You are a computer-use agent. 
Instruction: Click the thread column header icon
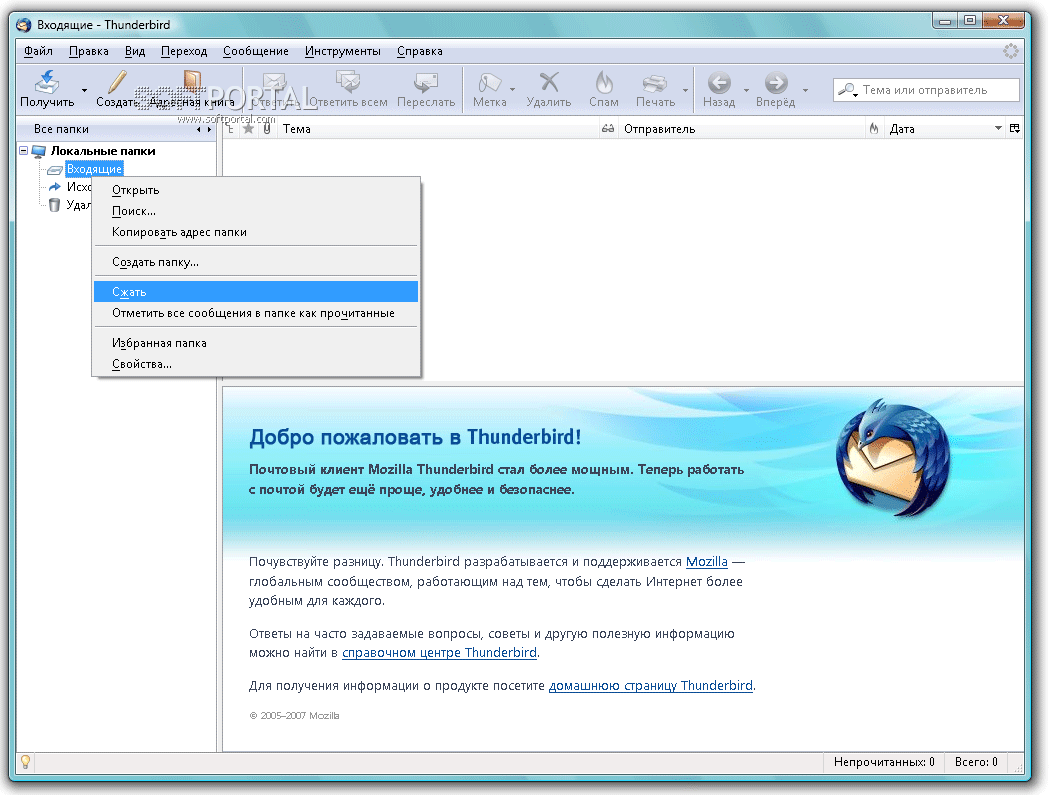point(231,128)
